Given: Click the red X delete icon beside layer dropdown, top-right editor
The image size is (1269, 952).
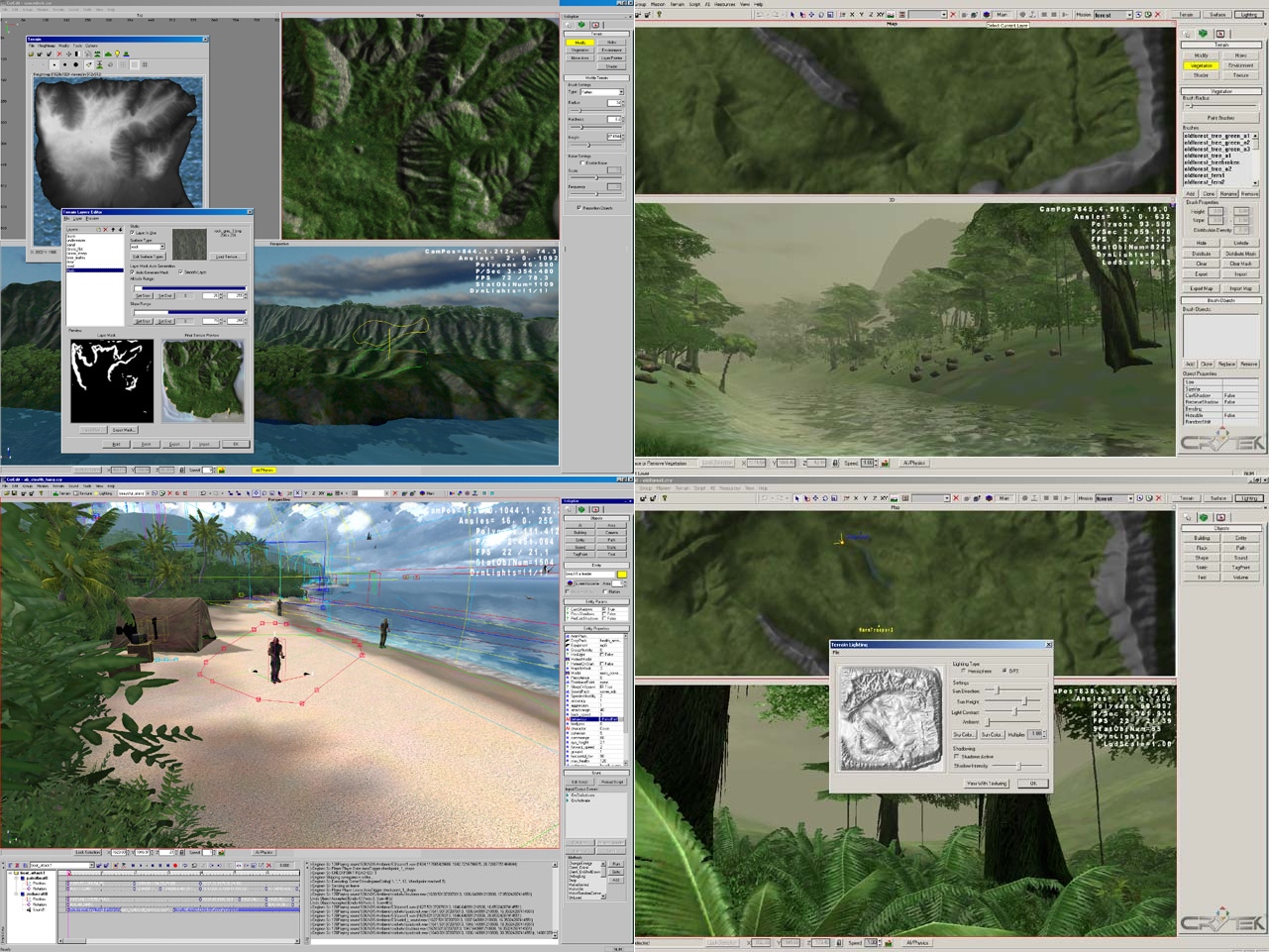Looking at the screenshot, I should (953, 15).
